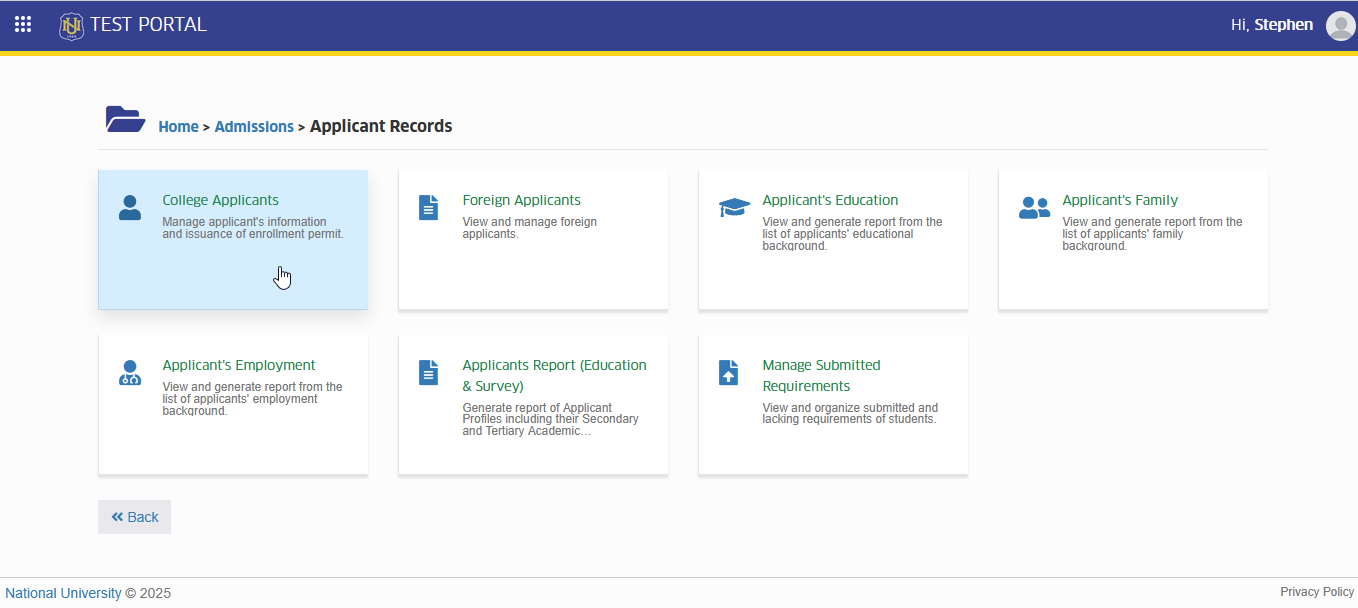Open Foreign Applicants title link
The width and height of the screenshot is (1358, 608).
(x=522, y=200)
